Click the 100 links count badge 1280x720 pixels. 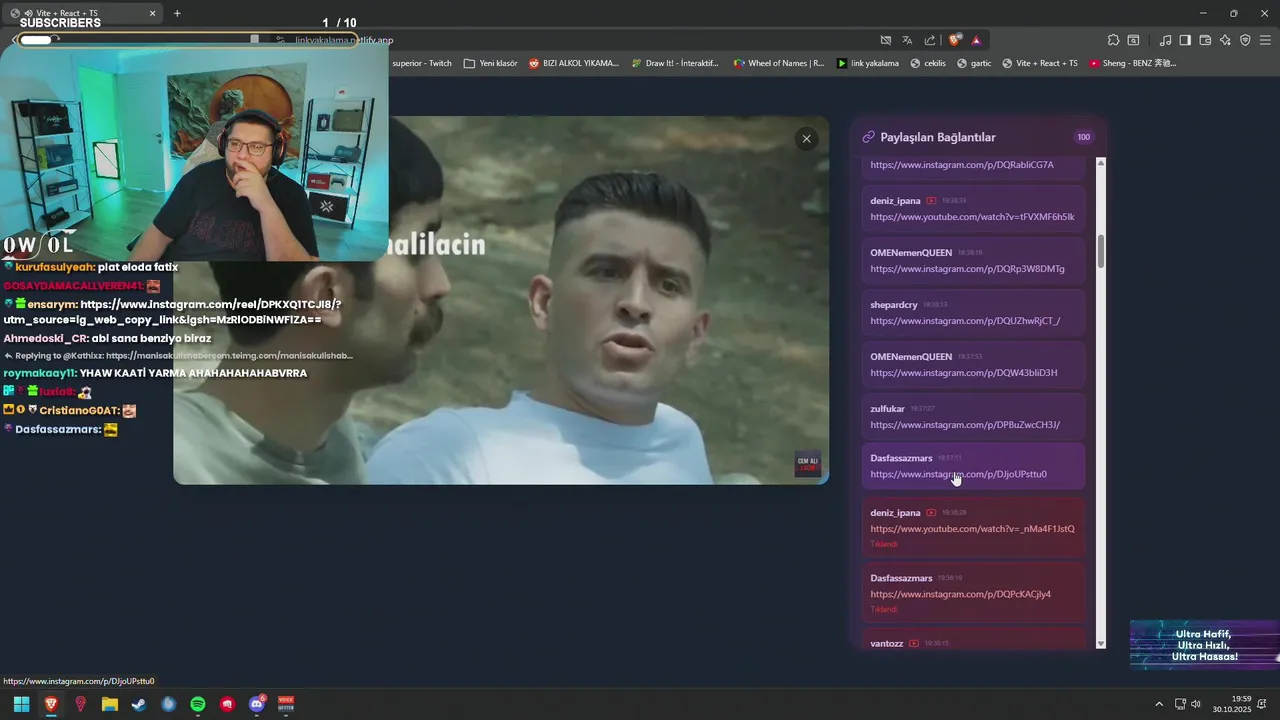pyautogui.click(x=1083, y=137)
